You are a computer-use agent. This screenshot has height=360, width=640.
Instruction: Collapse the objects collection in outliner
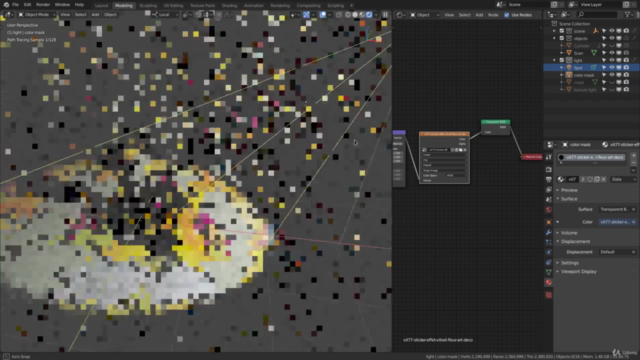pyautogui.click(x=554, y=38)
